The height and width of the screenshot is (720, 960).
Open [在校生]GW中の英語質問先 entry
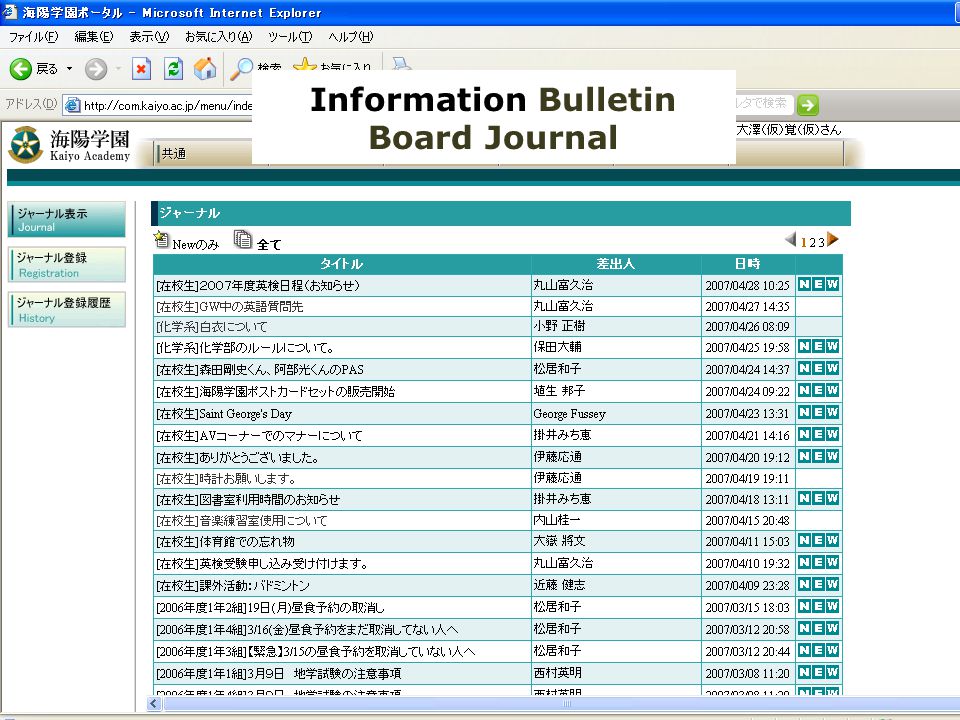(230, 306)
